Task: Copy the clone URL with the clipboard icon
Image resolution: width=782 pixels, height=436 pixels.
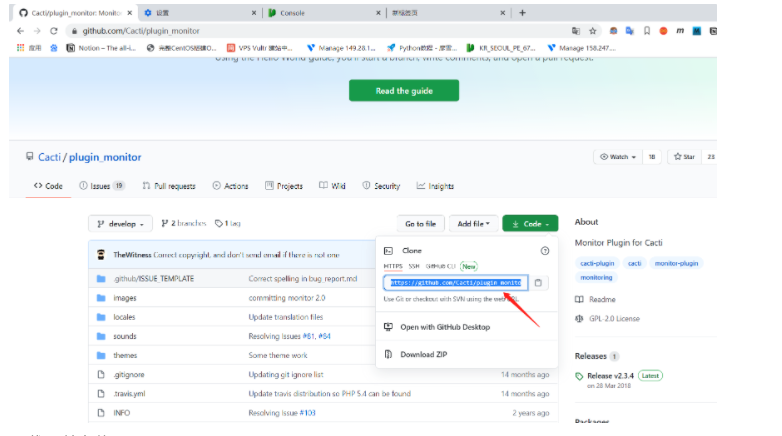Action: click(x=538, y=283)
